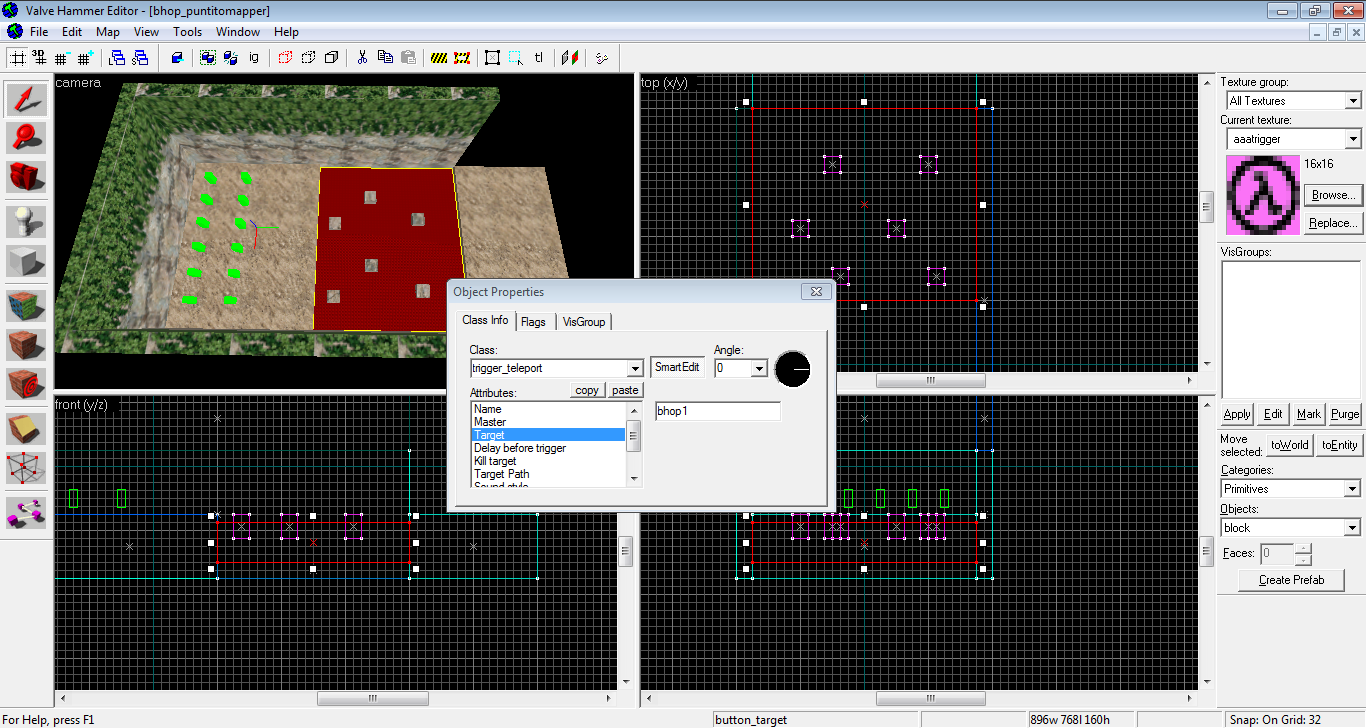The image size is (1366, 728).
Task: Click the attribute copy button
Action: tap(588, 390)
